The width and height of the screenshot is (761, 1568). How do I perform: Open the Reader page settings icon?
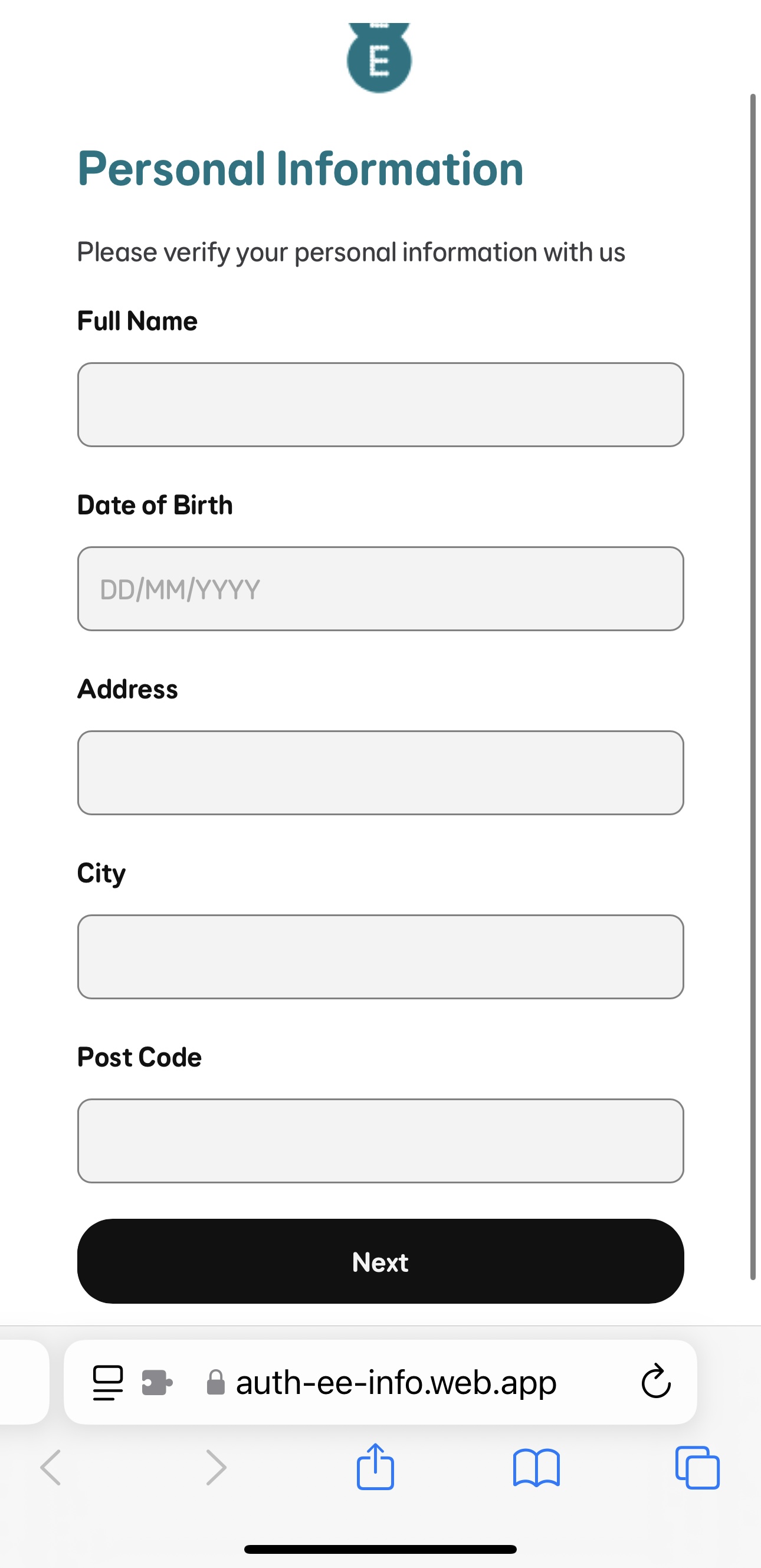click(x=107, y=1382)
